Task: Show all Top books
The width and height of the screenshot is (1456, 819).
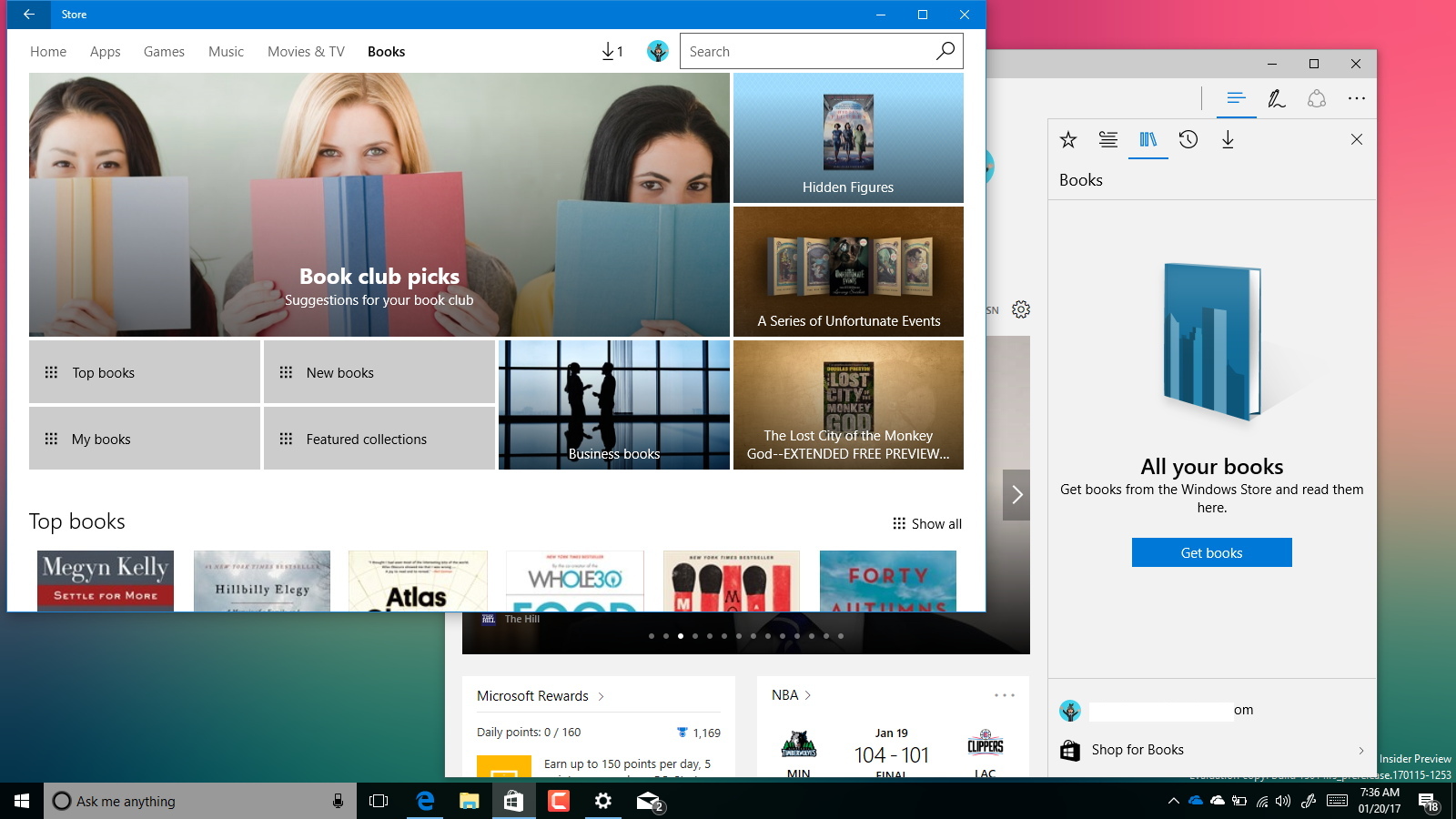Action: pos(926,523)
